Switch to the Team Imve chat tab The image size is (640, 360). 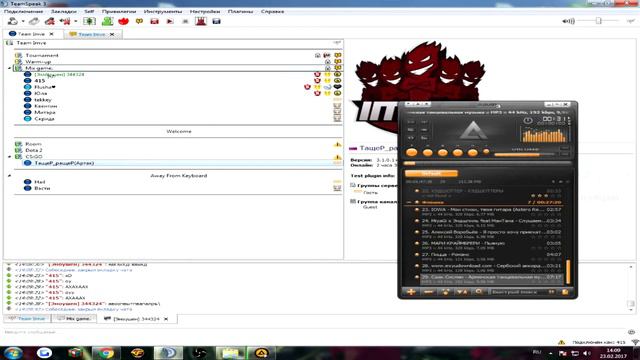27,318
